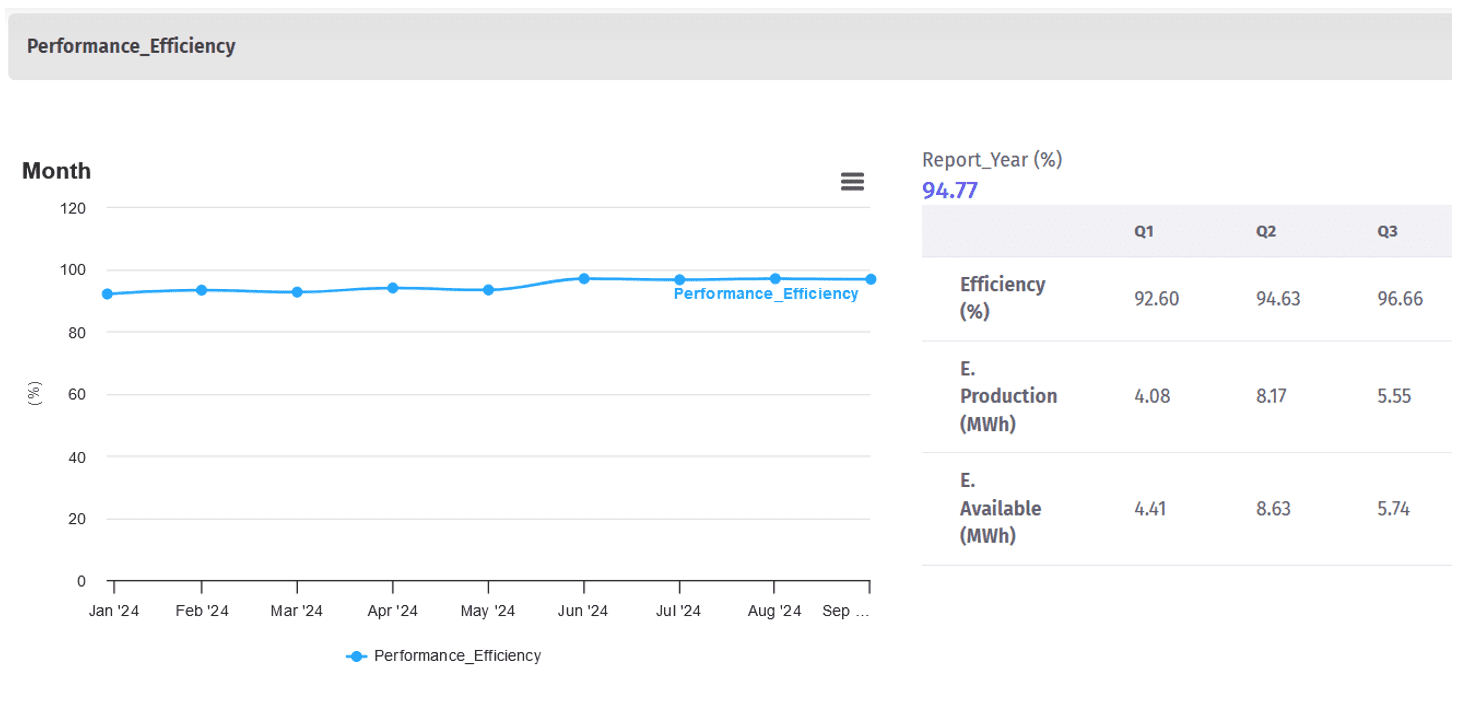Select the Q3 E. Available value 5.74

coord(1393,509)
